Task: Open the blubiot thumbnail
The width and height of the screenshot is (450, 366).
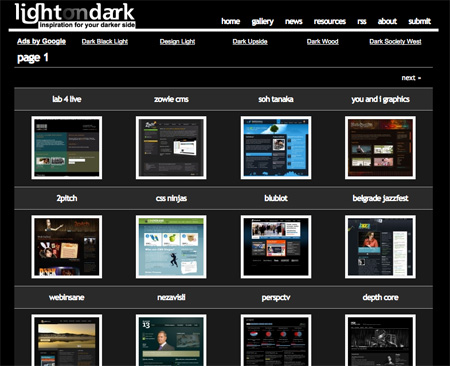Action: coord(276,247)
